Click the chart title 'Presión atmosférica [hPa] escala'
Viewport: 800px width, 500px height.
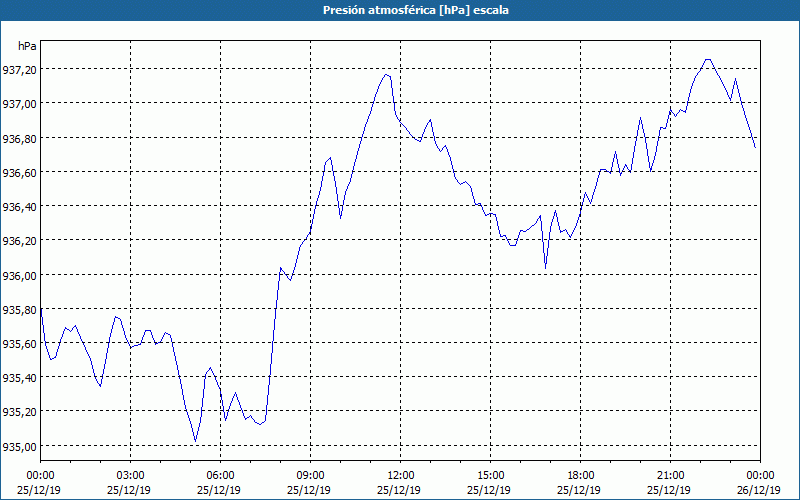point(415,10)
